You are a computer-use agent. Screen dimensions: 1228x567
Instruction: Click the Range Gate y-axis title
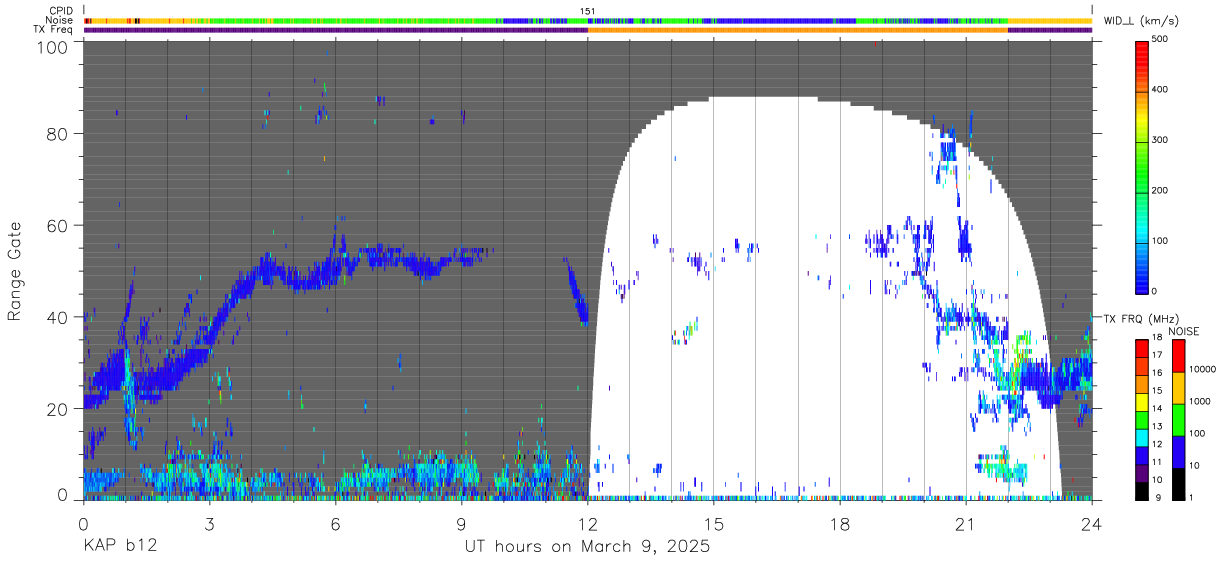15,271
